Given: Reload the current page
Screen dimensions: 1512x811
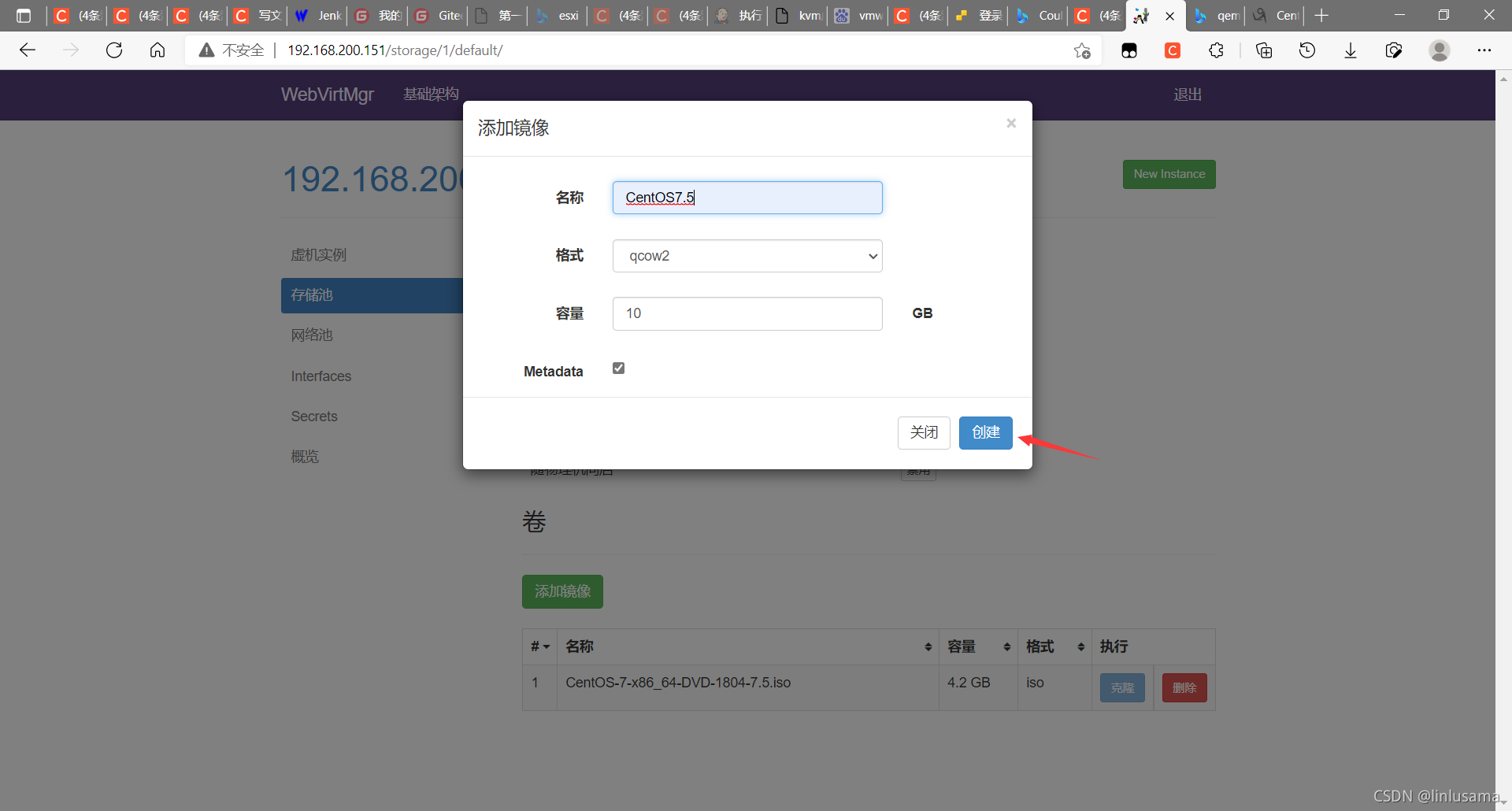Looking at the screenshot, I should [114, 50].
